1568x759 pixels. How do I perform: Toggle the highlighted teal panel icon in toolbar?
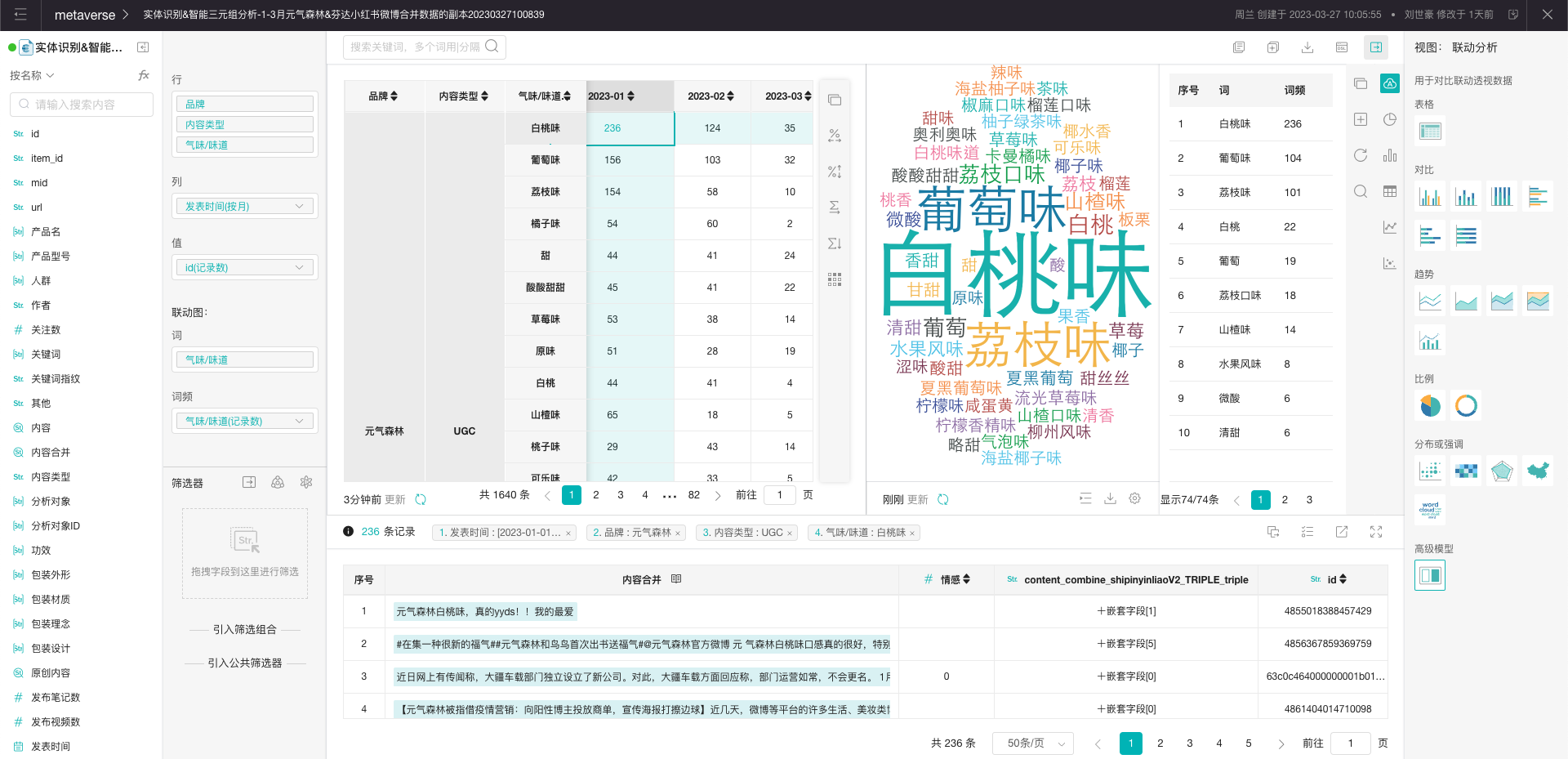tap(1376, 47)
